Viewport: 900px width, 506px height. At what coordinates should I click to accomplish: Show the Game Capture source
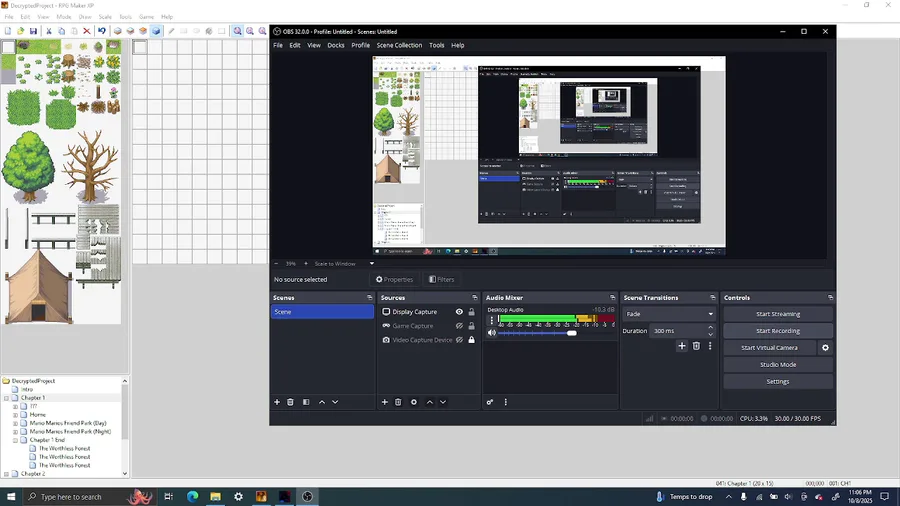point(459,326)
